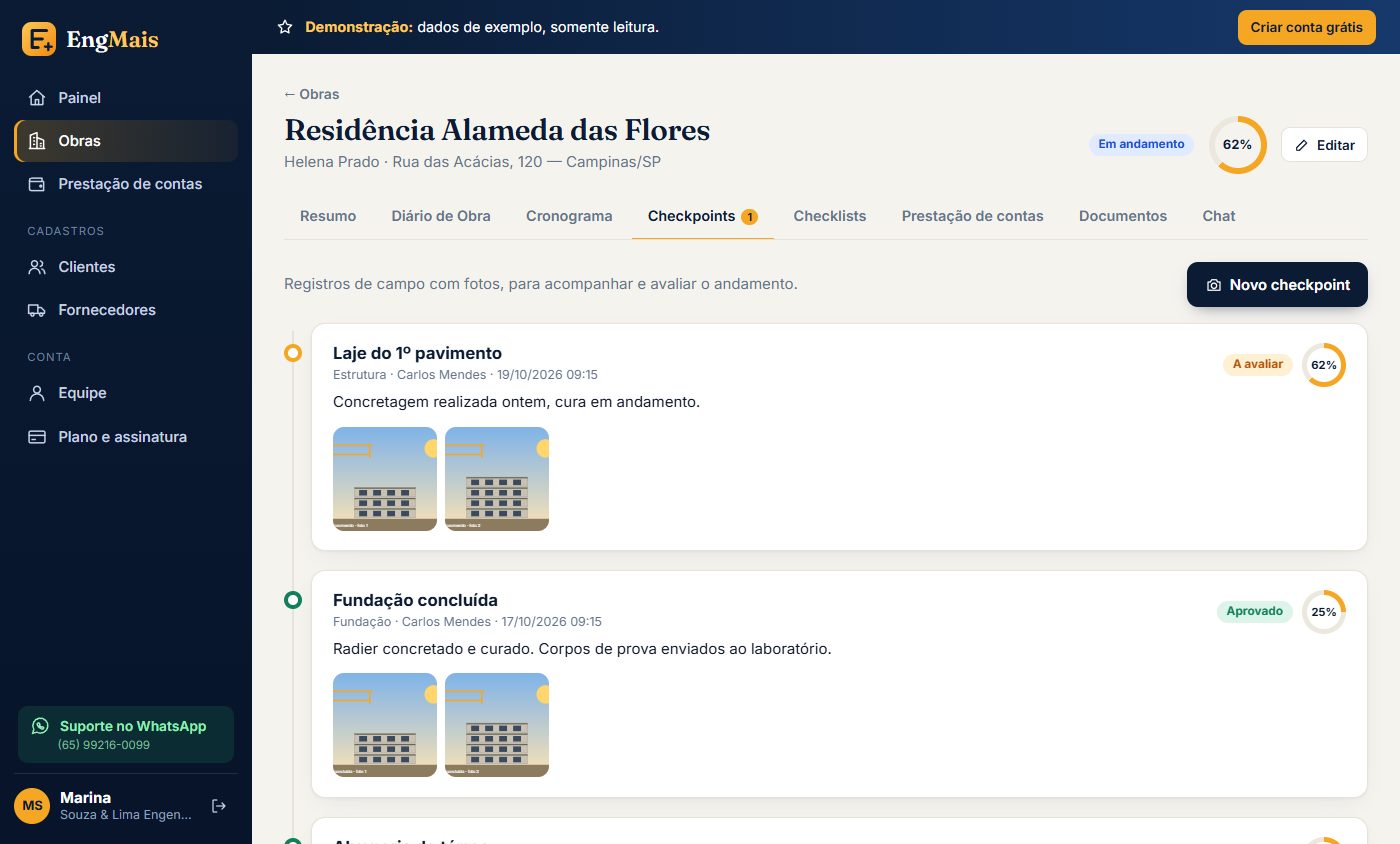The width and height of the screenshot is (1400, 844).
Task: Open the Diário de Obra tab
Action: [x=441, y=216]
